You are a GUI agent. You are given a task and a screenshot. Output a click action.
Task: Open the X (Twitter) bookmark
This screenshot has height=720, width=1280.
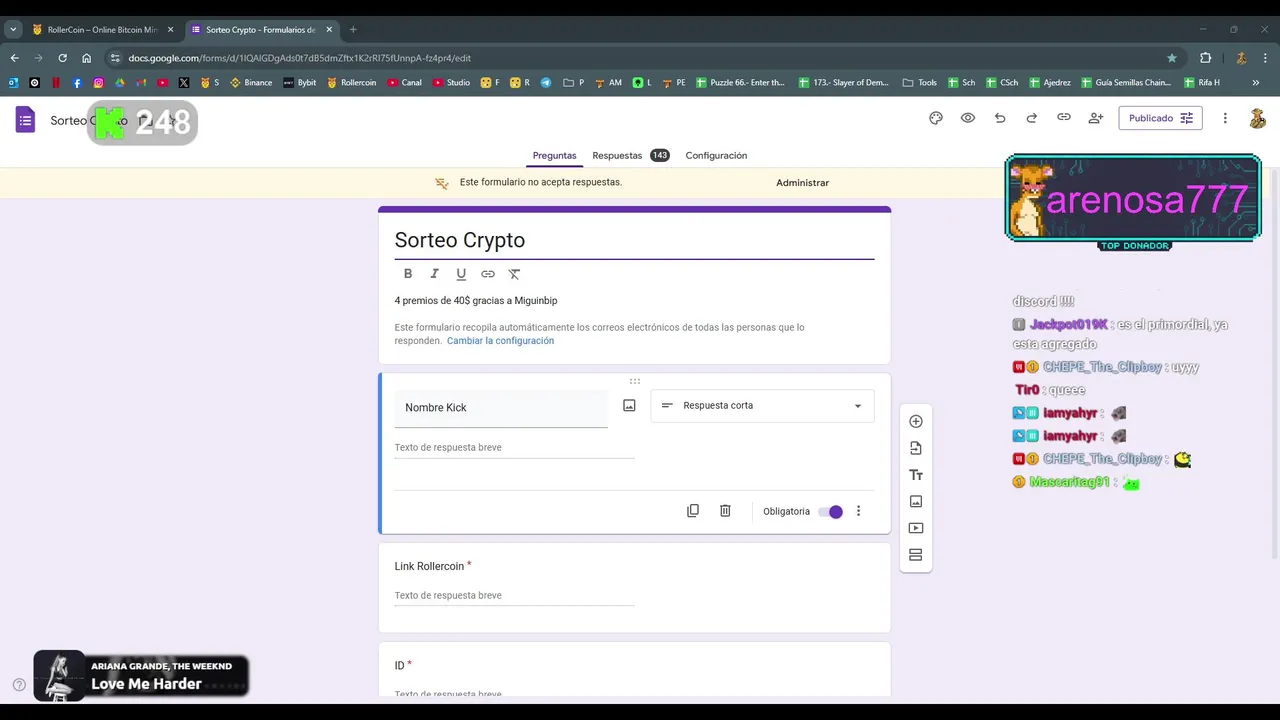point(184,83)
